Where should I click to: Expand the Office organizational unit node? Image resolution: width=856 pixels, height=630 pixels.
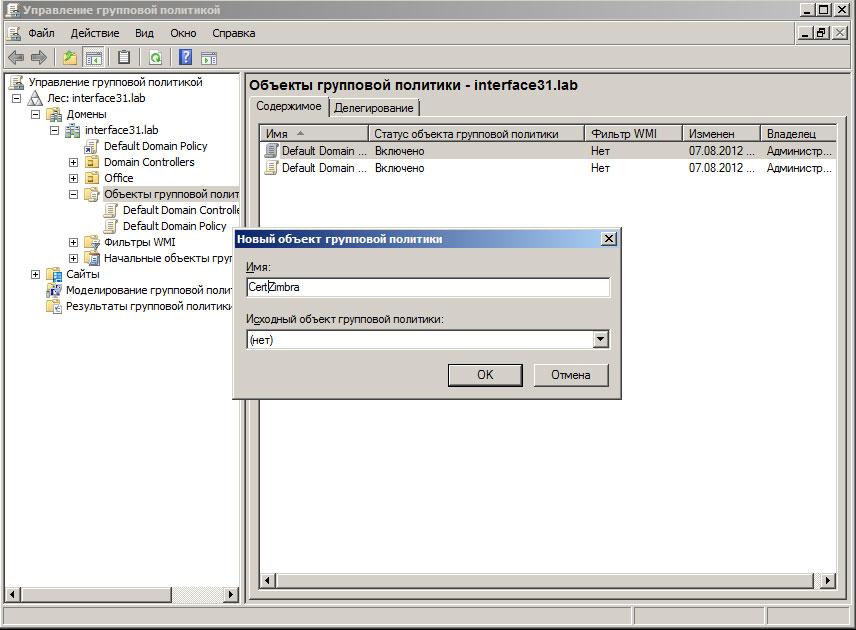73,178
